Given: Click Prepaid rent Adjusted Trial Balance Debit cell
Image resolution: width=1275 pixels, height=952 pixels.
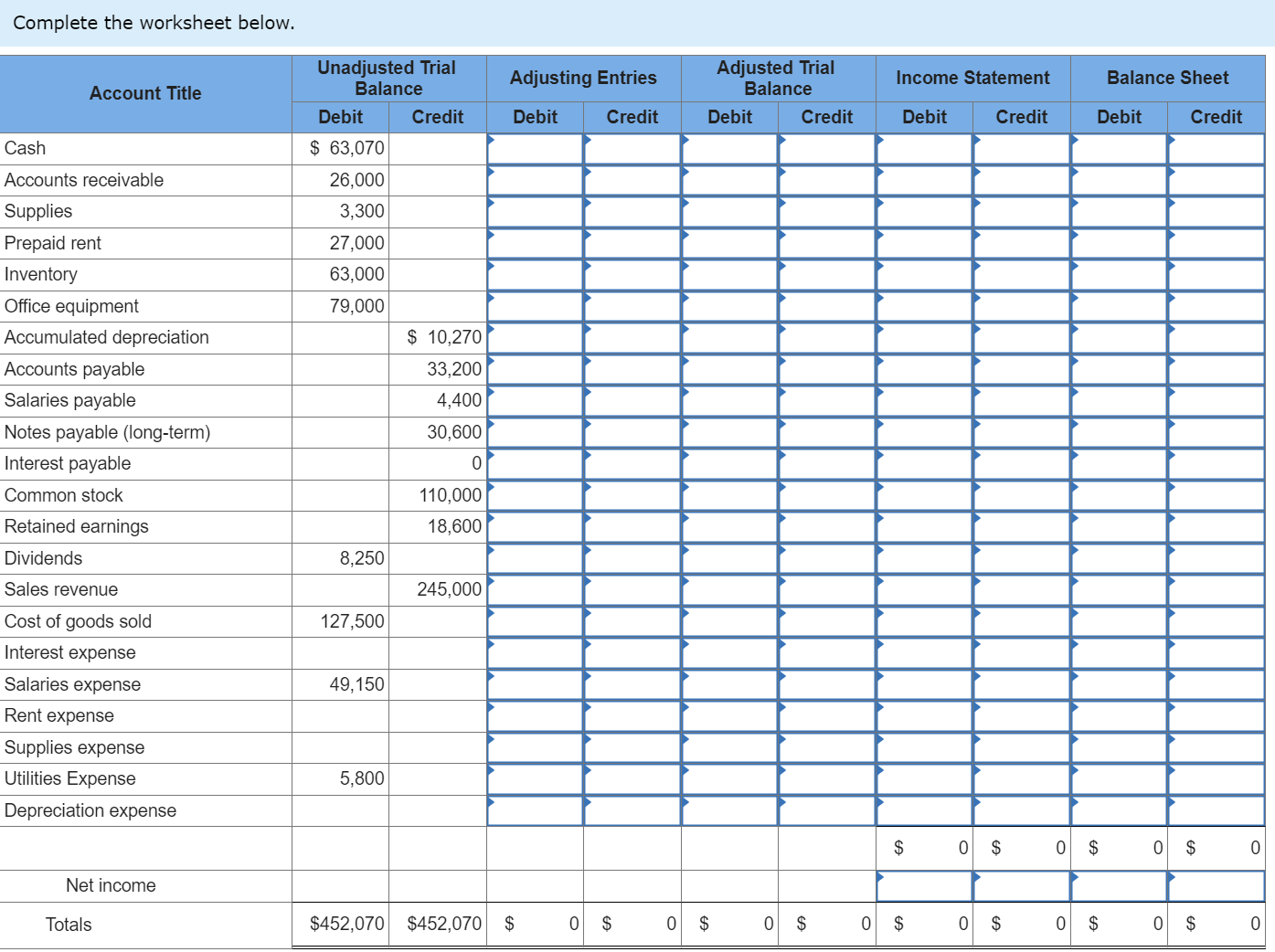Looking at the screenshot, I should (x=729, y=243).
